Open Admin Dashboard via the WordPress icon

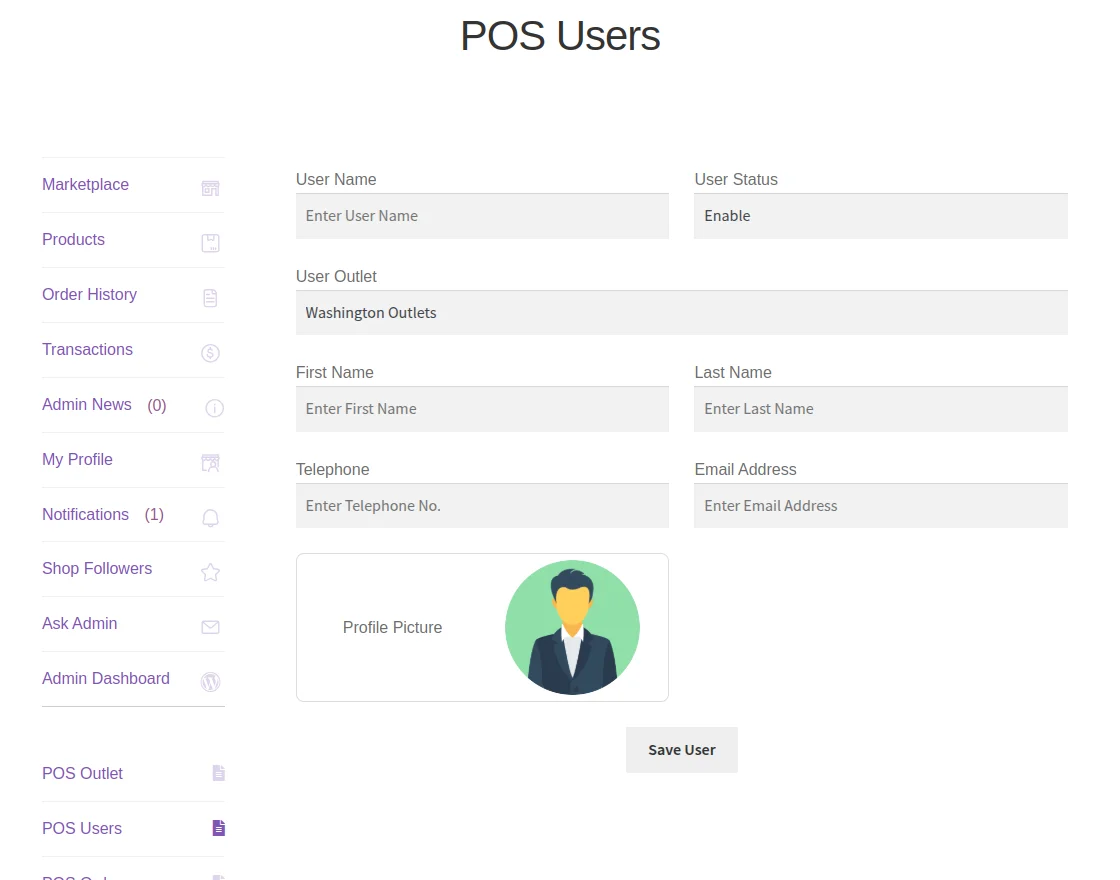(x=210, y=682)
